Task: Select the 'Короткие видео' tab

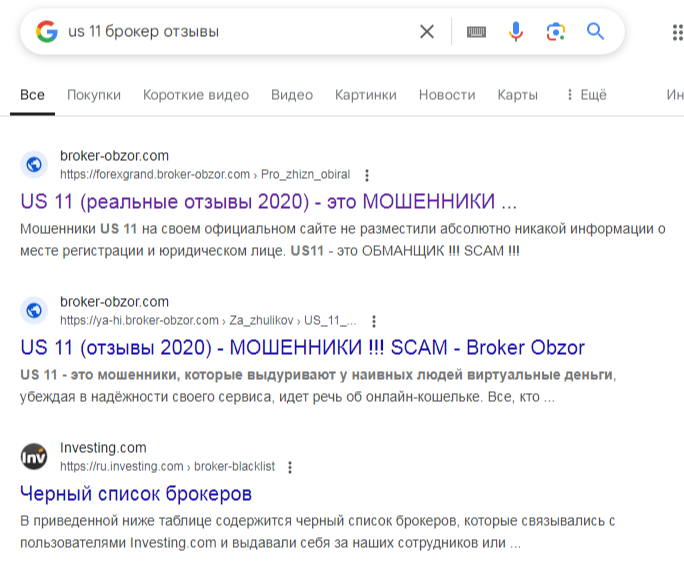Action: 196,95
